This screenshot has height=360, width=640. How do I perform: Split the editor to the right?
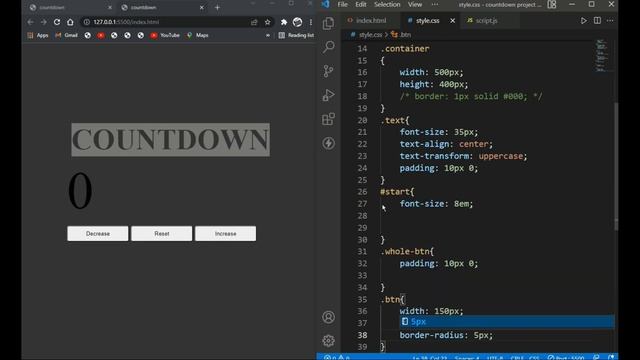click(x=597, y=20)
